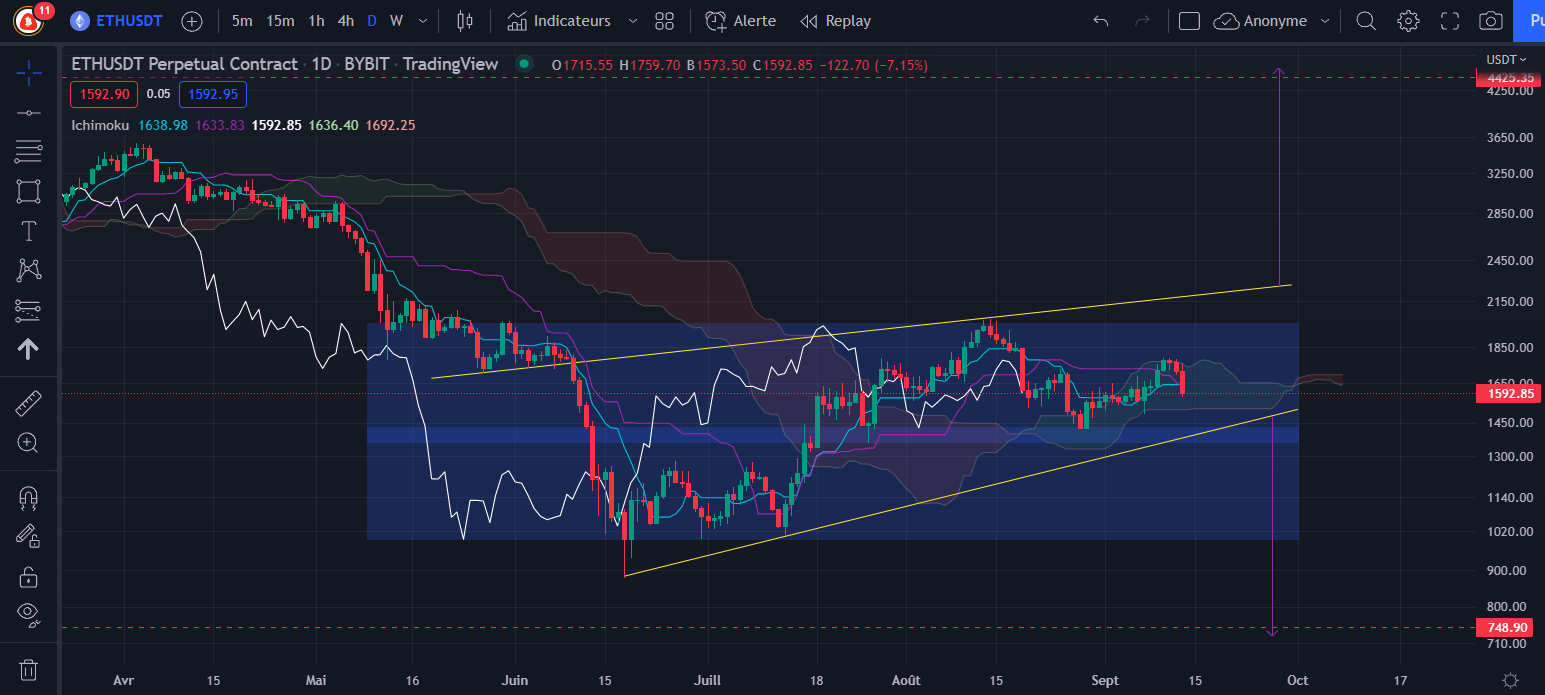
Task: Click the red 1592.90 sell price box
Action: pyautogui.click(x=100, y=95)
